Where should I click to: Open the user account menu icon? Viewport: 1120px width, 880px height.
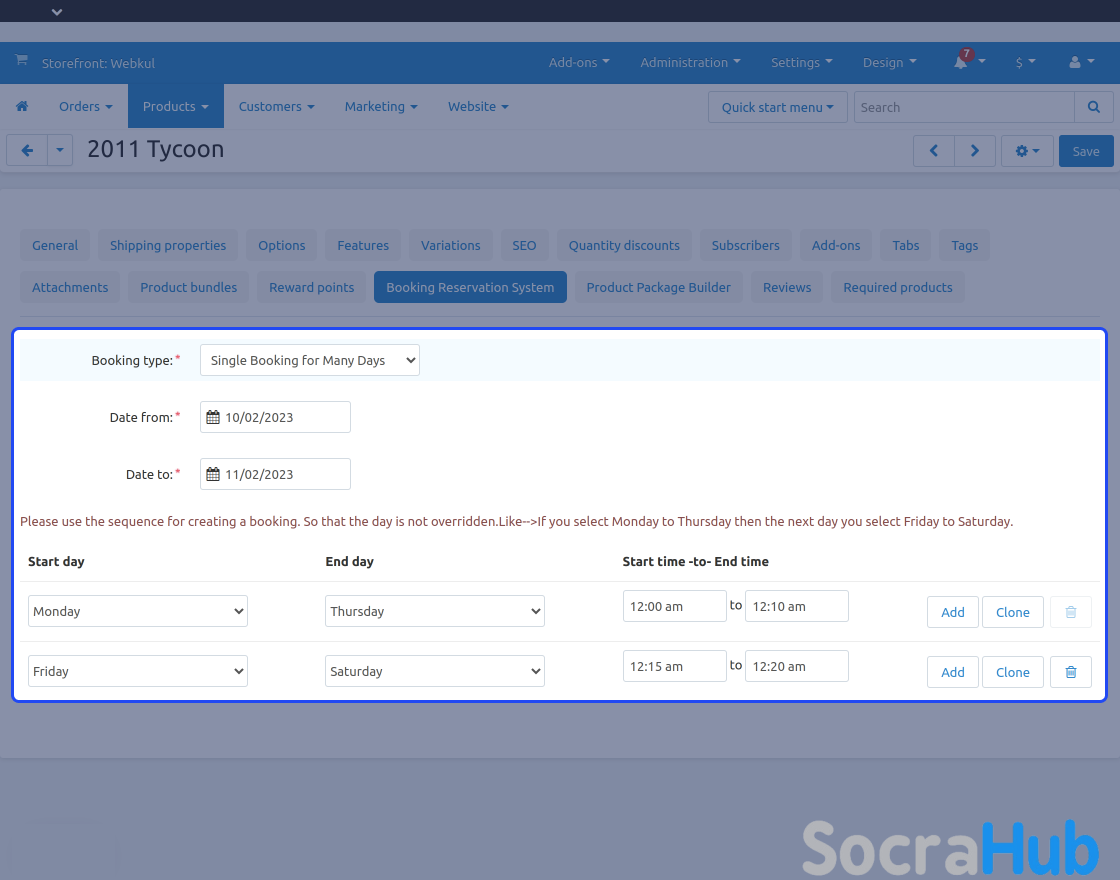[x=1080, y=62]
